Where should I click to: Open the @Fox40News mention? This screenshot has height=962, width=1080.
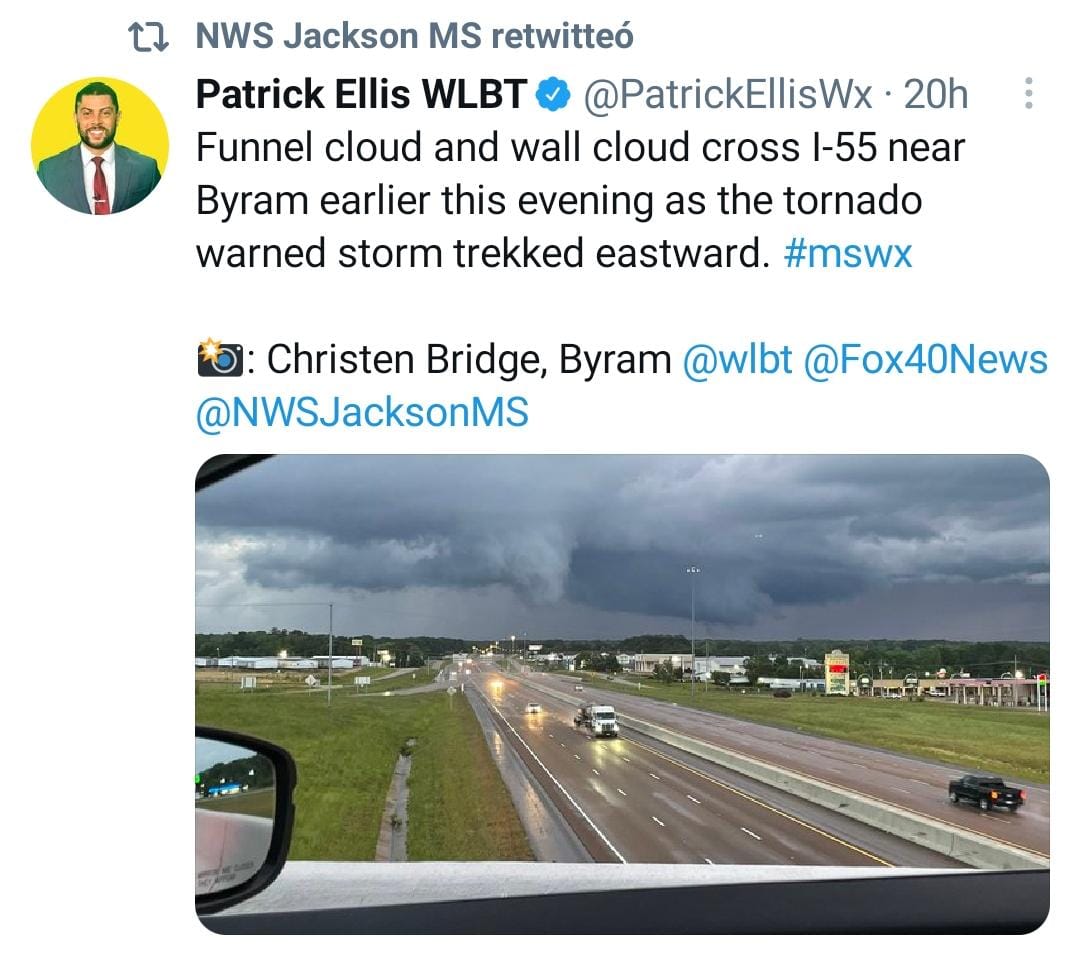[925, 360]
